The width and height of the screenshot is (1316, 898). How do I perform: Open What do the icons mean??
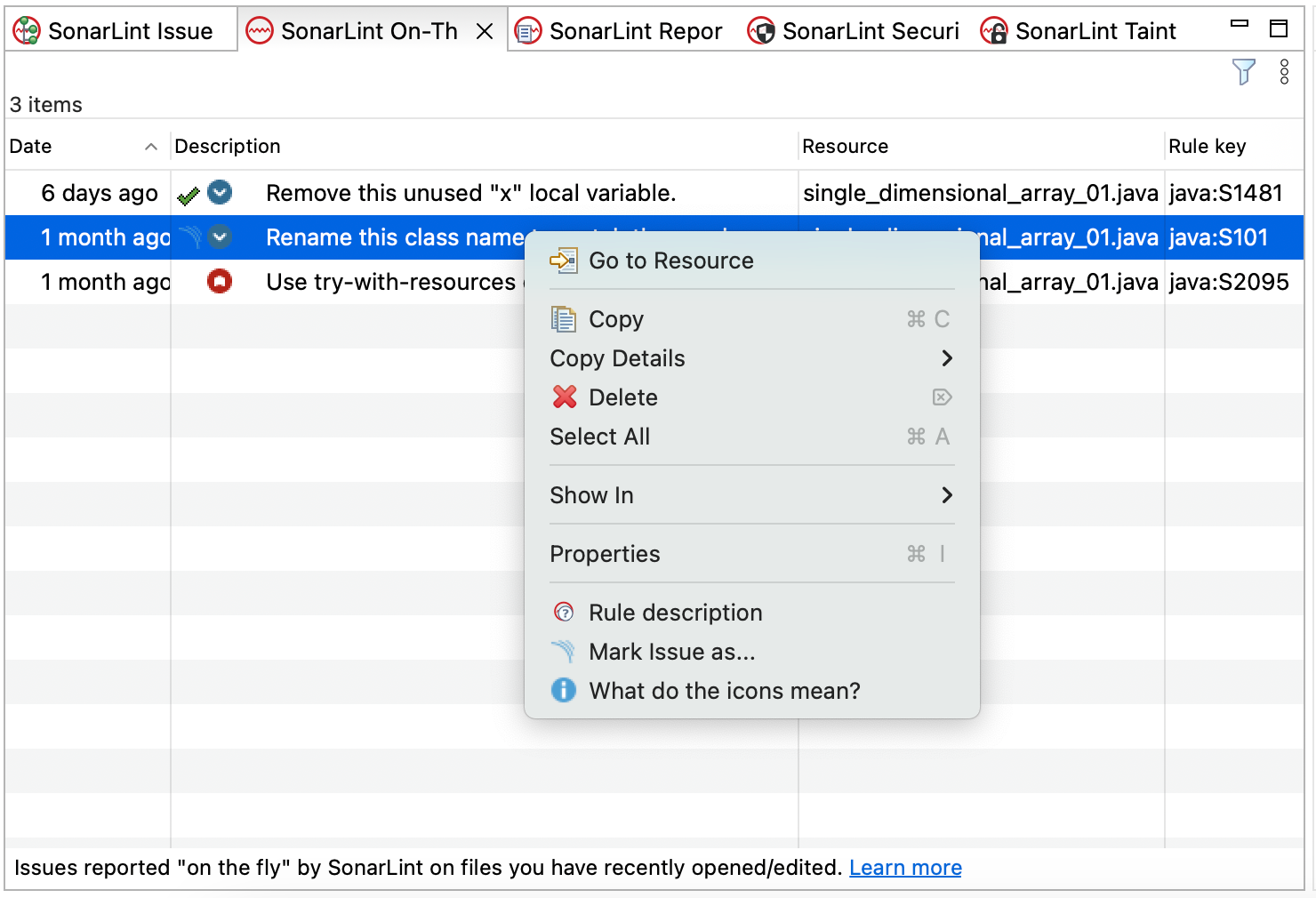752,691
